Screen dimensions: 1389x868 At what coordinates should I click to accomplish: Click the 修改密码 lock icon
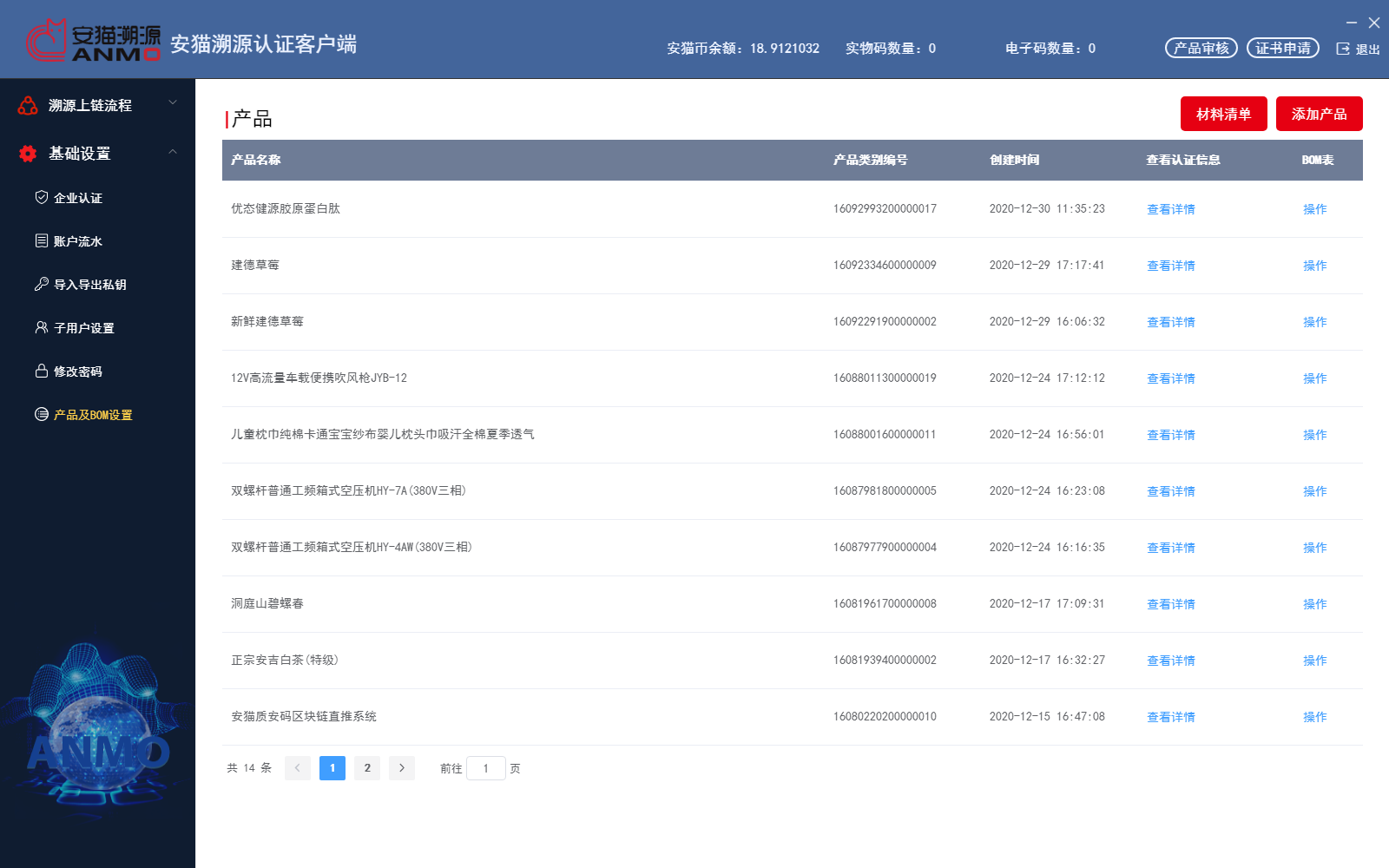(x=42, y=371)
